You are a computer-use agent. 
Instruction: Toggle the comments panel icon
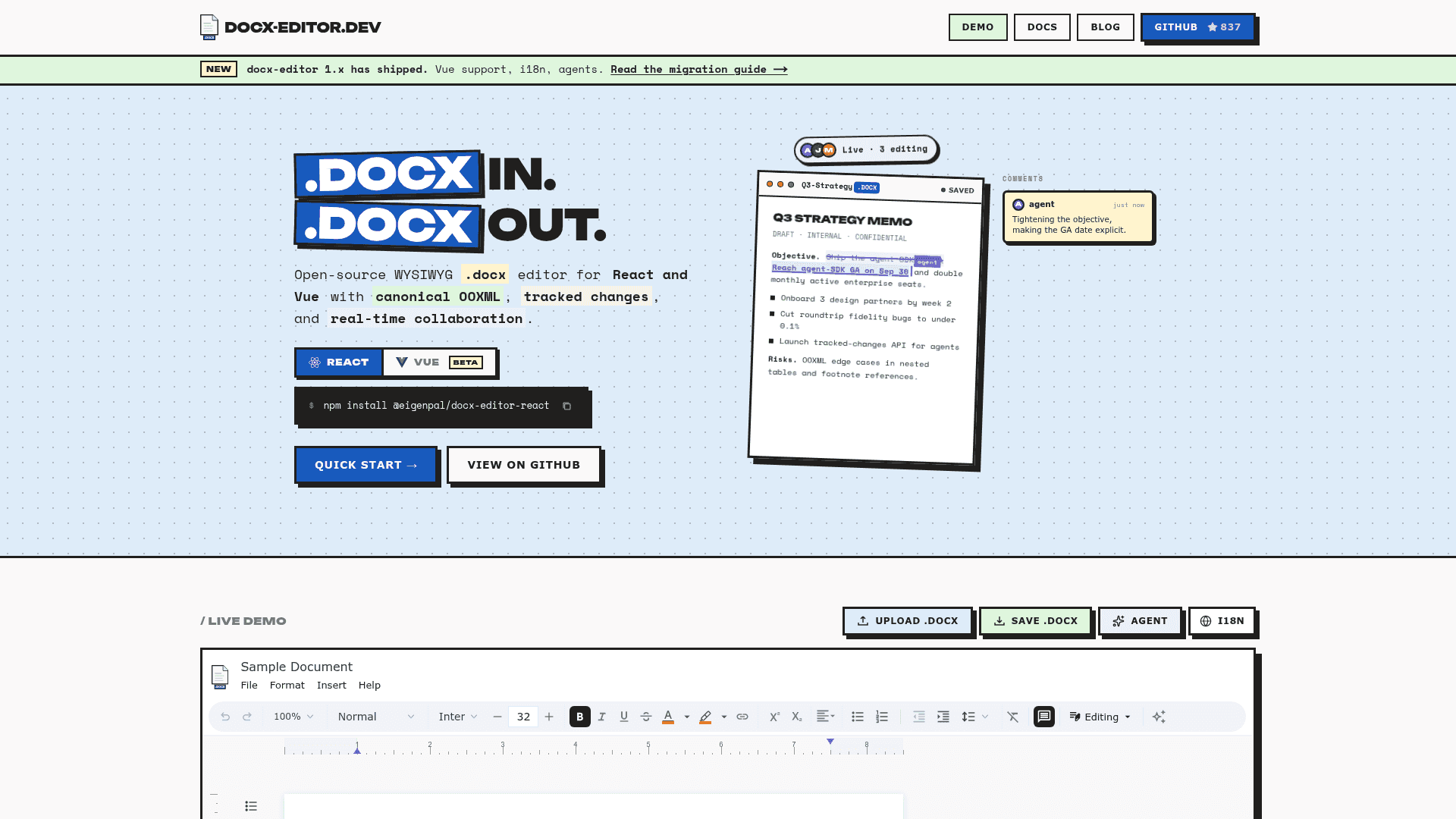coord(1044,717)
